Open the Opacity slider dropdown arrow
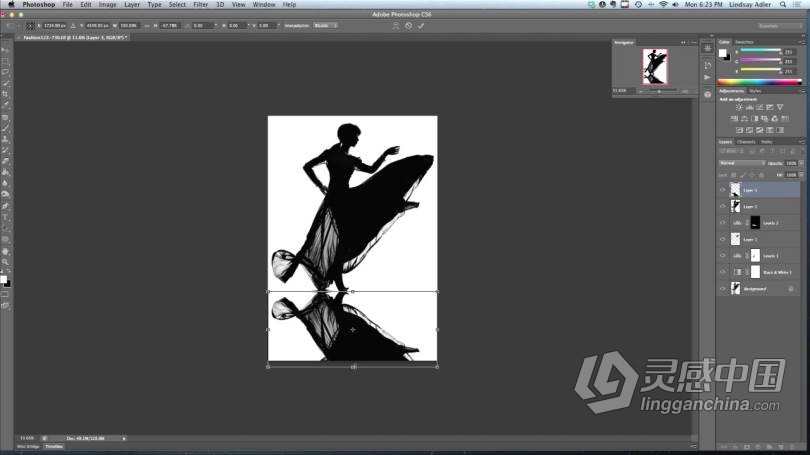The width and height of the screenshot is (810, 455). click(801, 163)
